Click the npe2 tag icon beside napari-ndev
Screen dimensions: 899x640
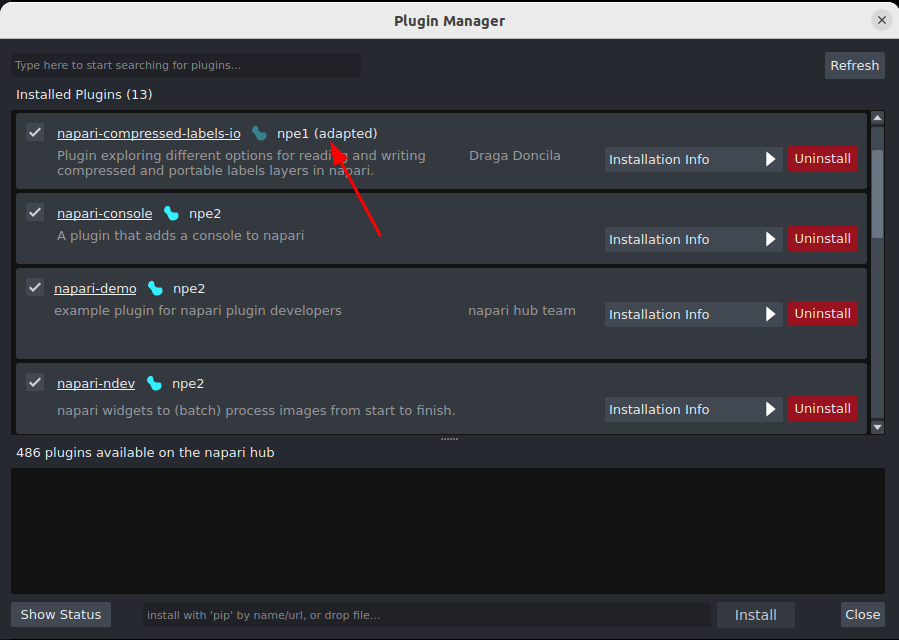(x=156, y=382)
